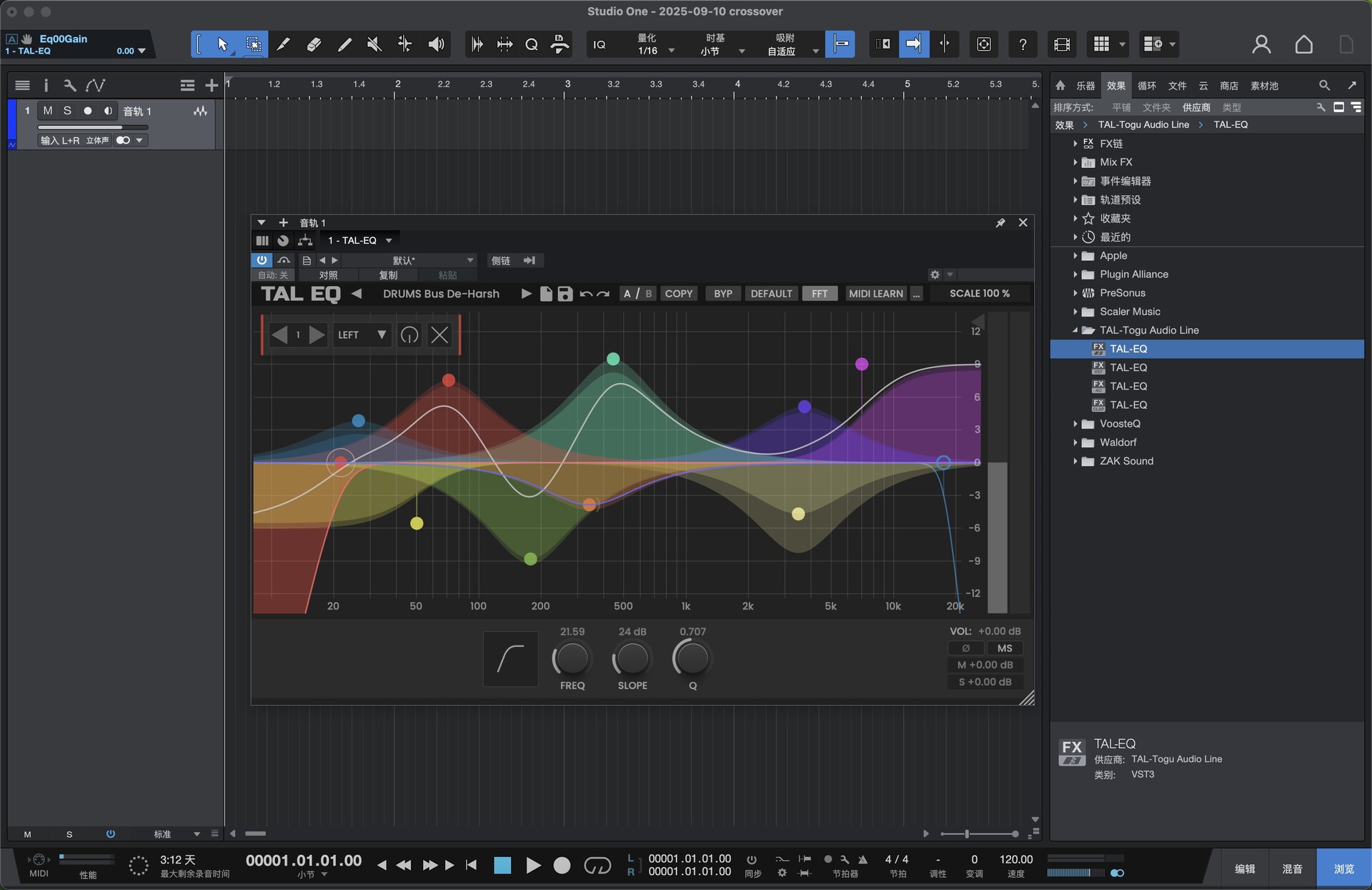Open 混音 mixer view button
Viewport: 1372px width, 890px height.
click(x=1292, y=869)
